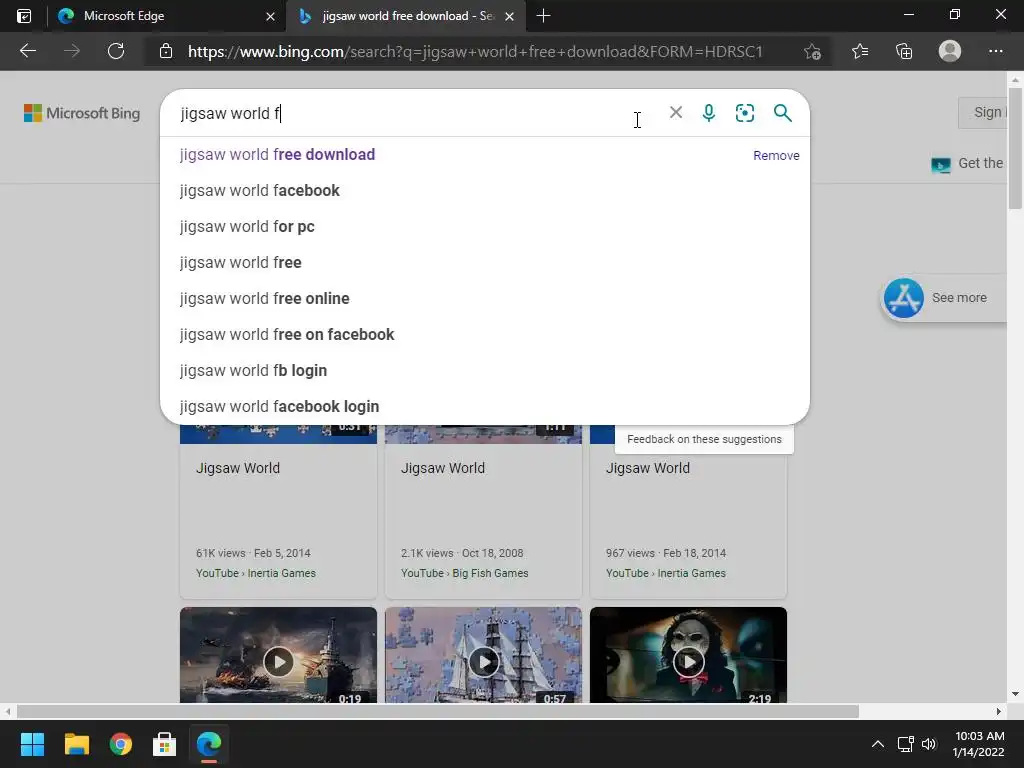Image resolution: width=1024 pixels, height=768 pixels.
Task: Choose suggestion jigsaw world facebook login
Action: [485, 406]
